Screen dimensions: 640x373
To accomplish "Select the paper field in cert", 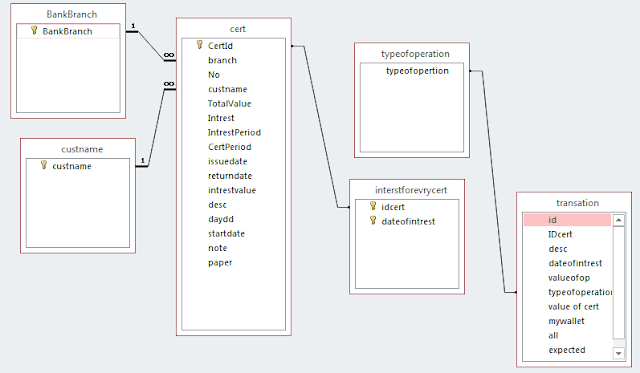I will 220,263.
